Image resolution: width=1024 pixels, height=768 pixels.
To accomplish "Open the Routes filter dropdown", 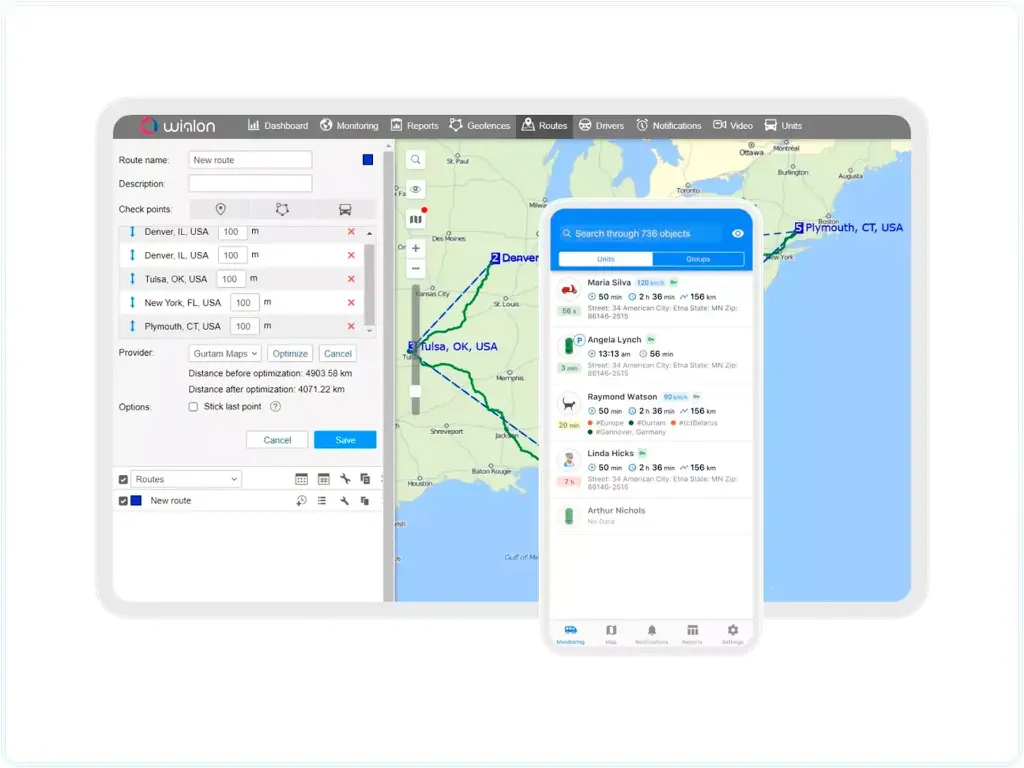I will pos(186,479).
